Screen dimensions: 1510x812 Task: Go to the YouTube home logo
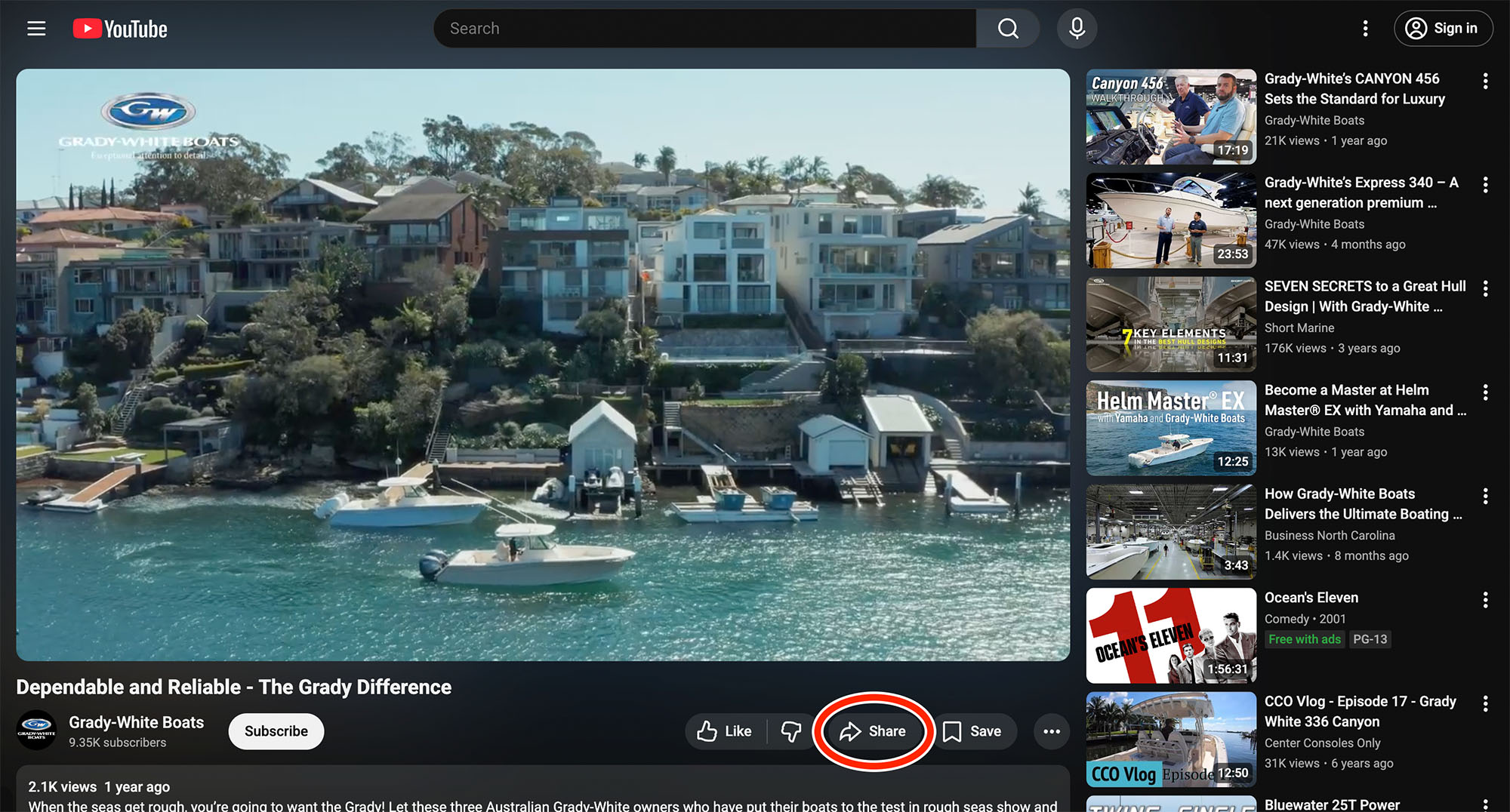(120, 29)
